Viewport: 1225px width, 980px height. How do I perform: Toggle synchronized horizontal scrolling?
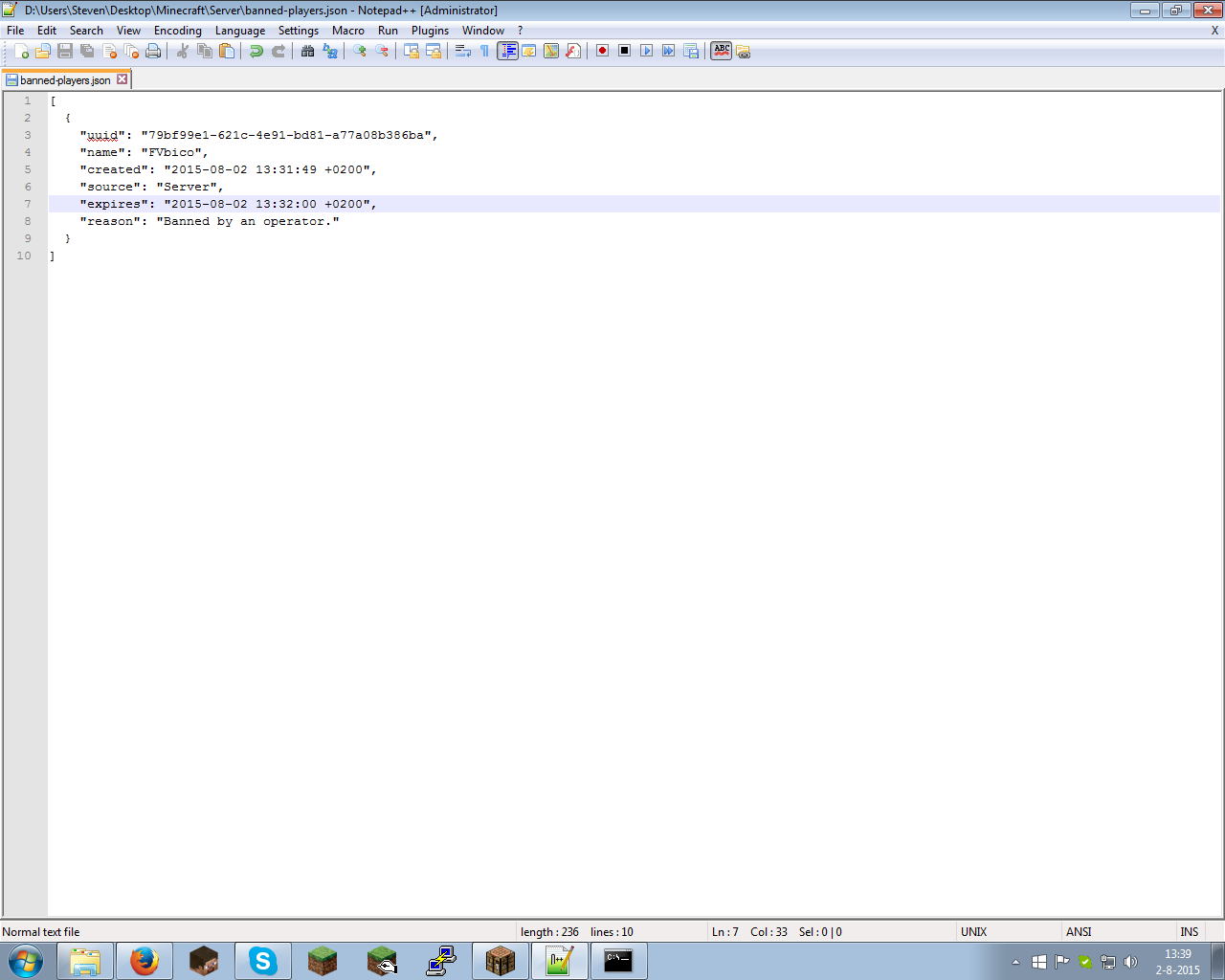[433, 51]
